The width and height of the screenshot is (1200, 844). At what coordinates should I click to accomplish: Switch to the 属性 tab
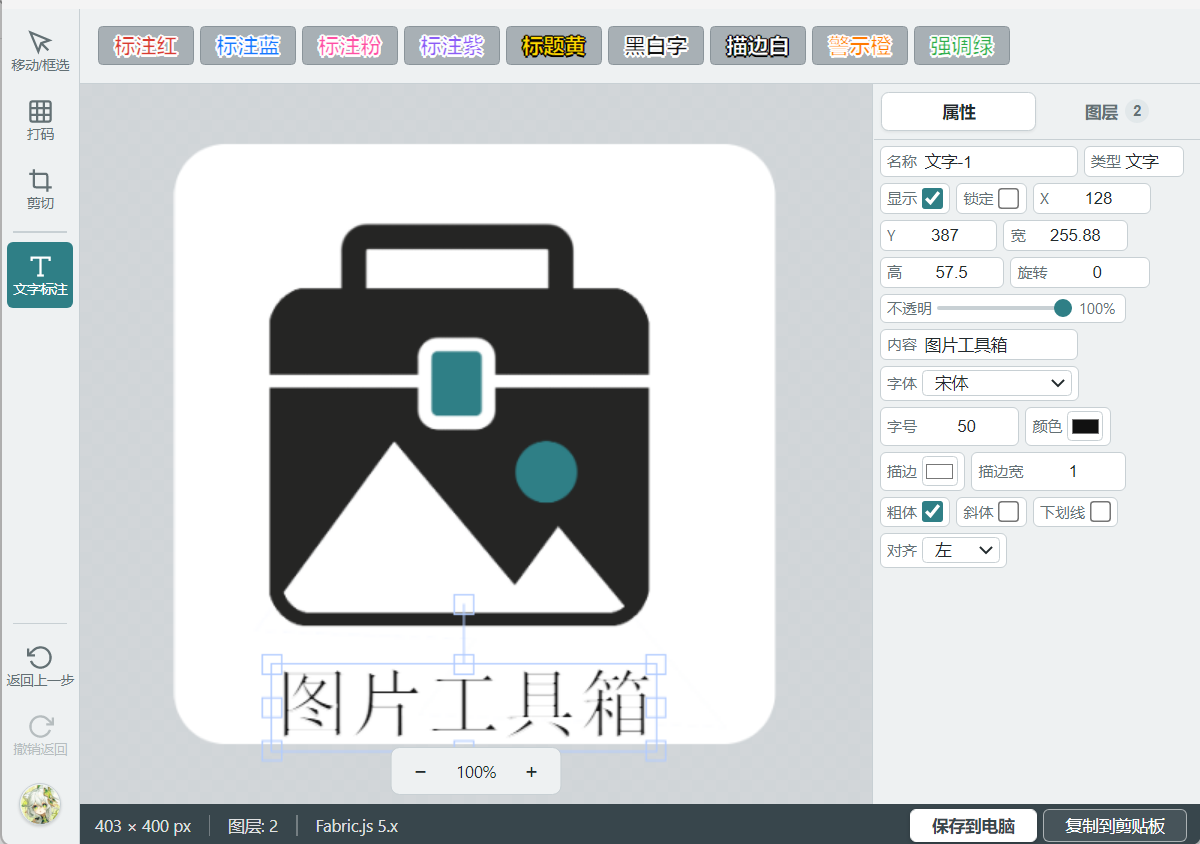coord(958,112)
